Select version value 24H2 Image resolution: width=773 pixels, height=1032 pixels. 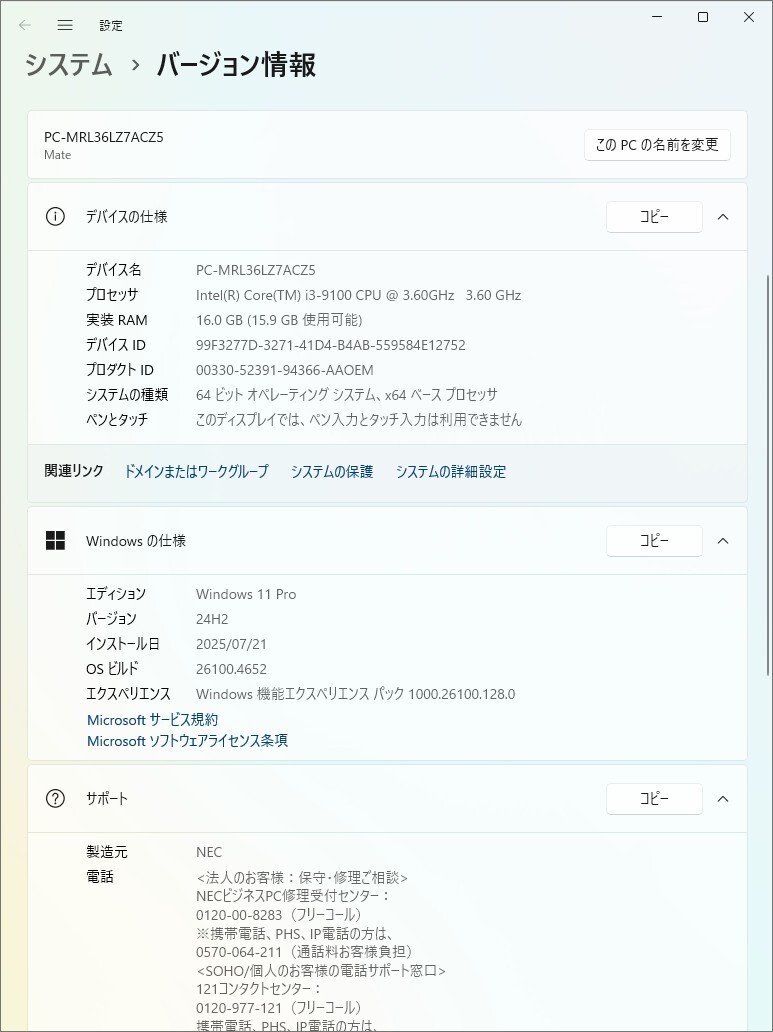click(x=212, y=619)
